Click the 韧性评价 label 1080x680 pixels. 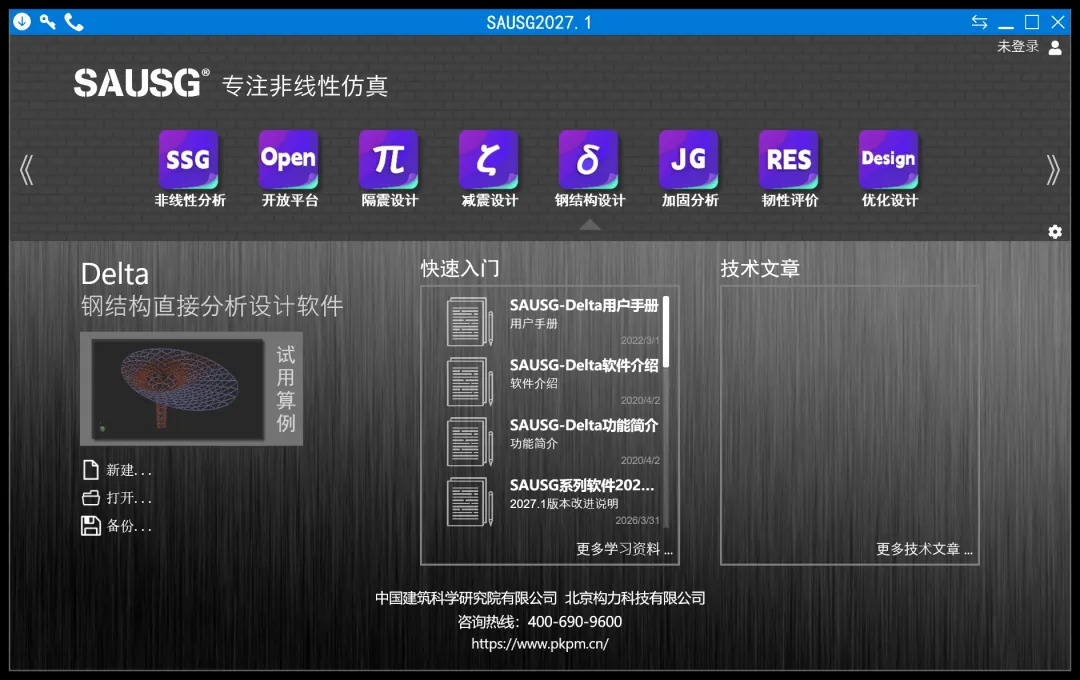coord(790,200)
